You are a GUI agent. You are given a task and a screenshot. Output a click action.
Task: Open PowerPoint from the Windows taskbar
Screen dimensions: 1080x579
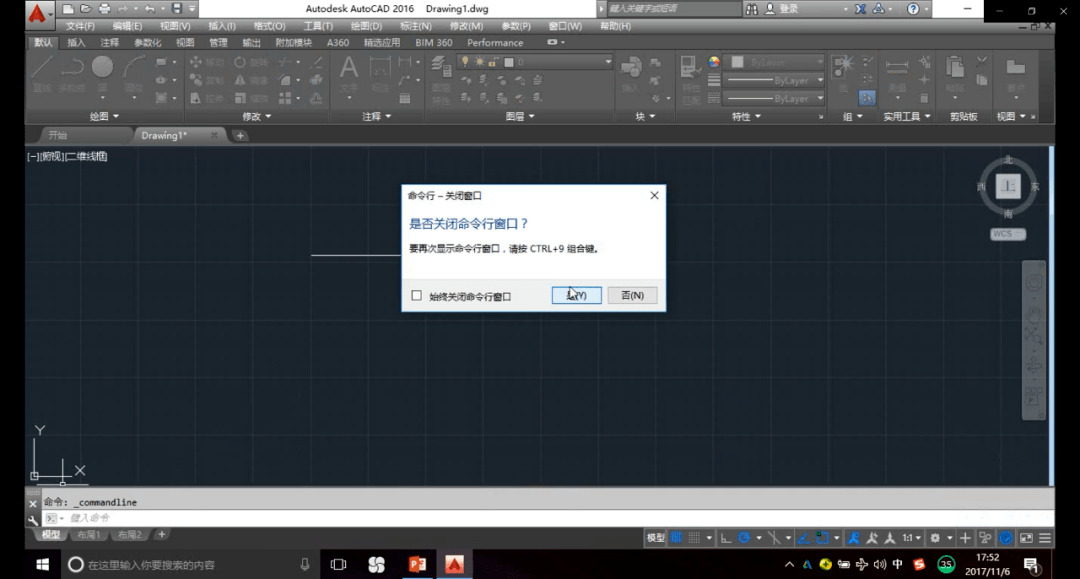(x=417, y=565)
